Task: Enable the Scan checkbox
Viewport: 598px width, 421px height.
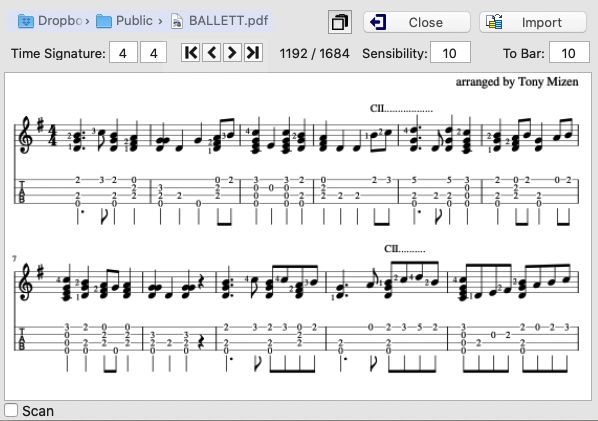Action: [x=11, y=410]
